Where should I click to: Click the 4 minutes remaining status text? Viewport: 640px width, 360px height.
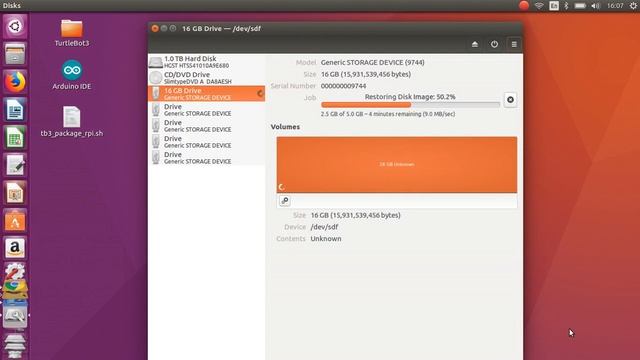[x=387, y=114]
